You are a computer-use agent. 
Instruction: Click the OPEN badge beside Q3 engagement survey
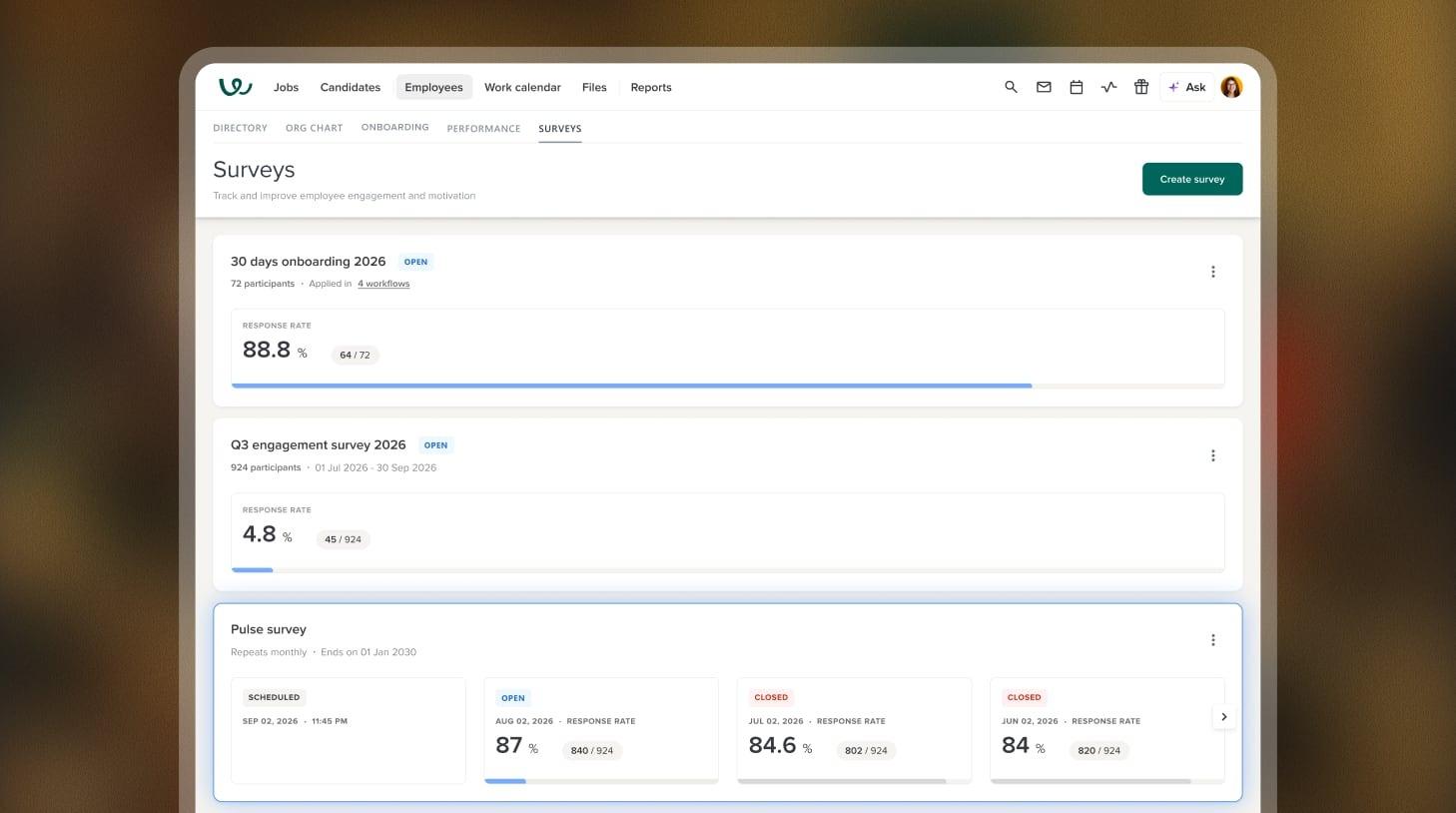(x=435, y=445)
